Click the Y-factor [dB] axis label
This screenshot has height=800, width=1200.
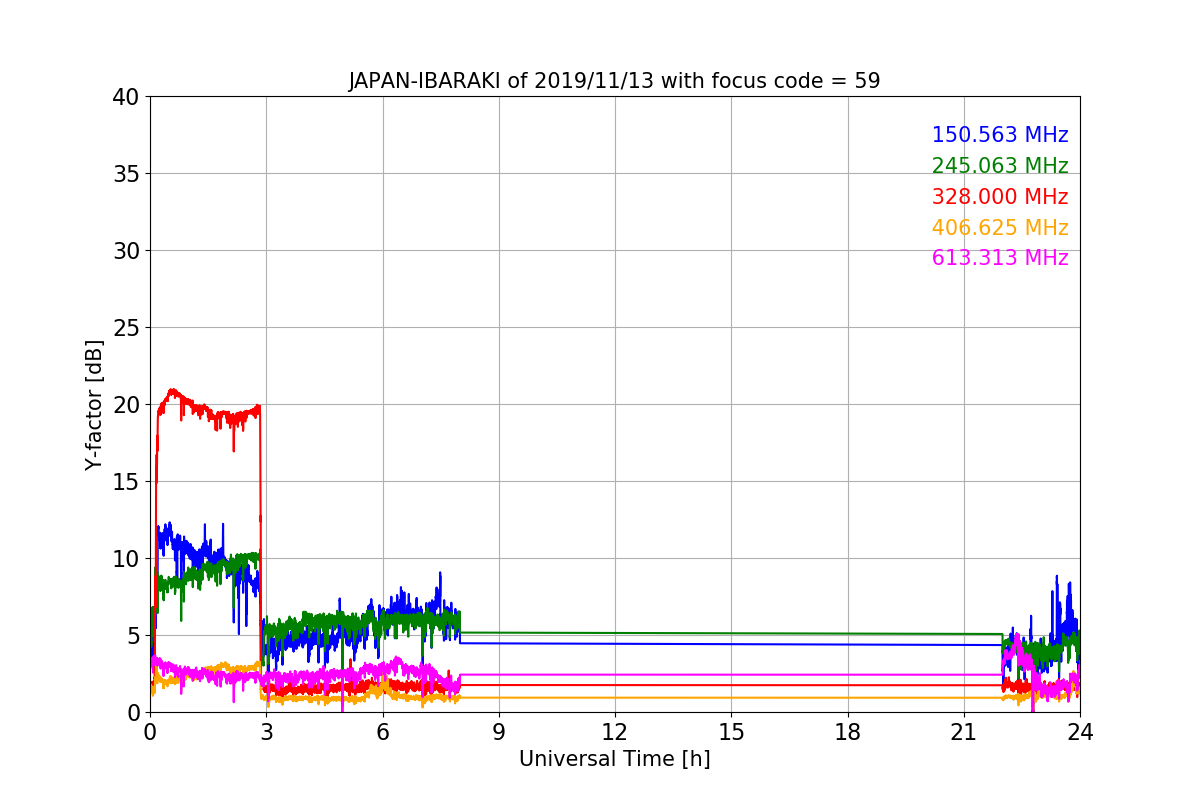(x=94, y=405)
